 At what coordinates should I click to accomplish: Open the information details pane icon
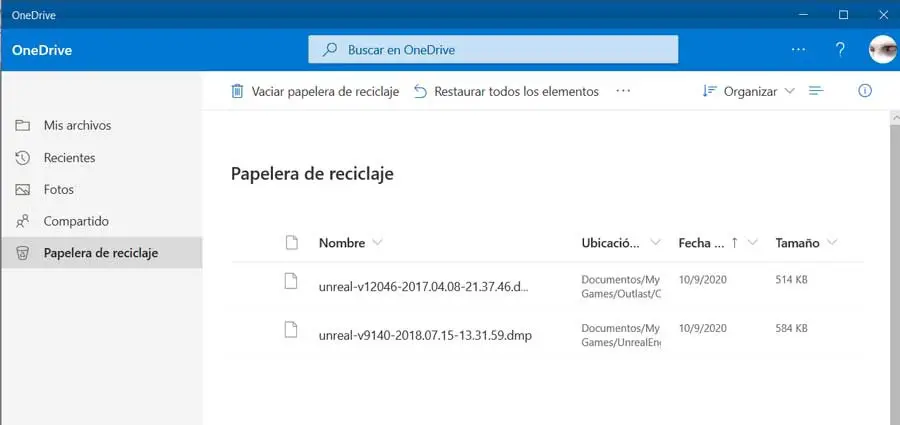pyautogui.click(x=865, y=91)
